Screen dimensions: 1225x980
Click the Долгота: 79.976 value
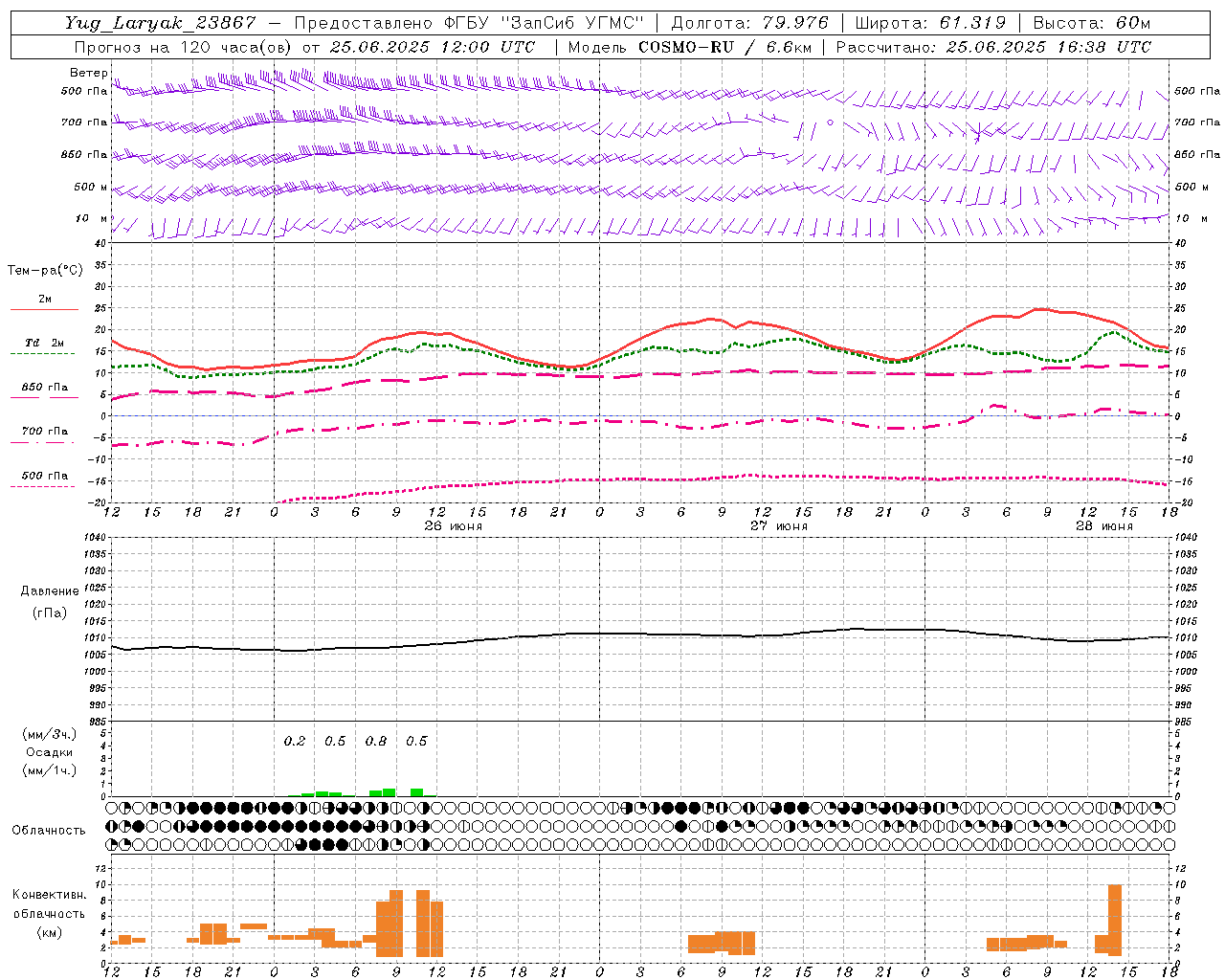click(749, 23)
